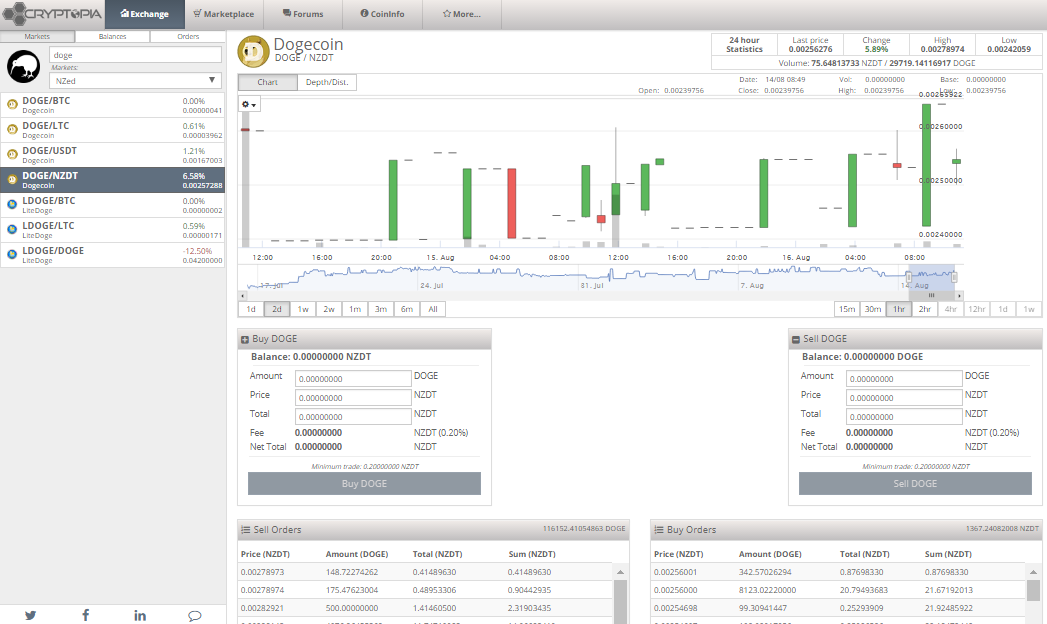
Task: Click the Sell DOGE button
Action: click(x=915, y=484)
